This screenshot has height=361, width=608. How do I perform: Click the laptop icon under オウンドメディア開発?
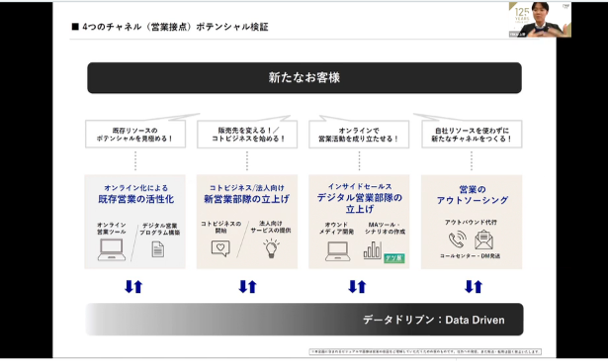338,251
